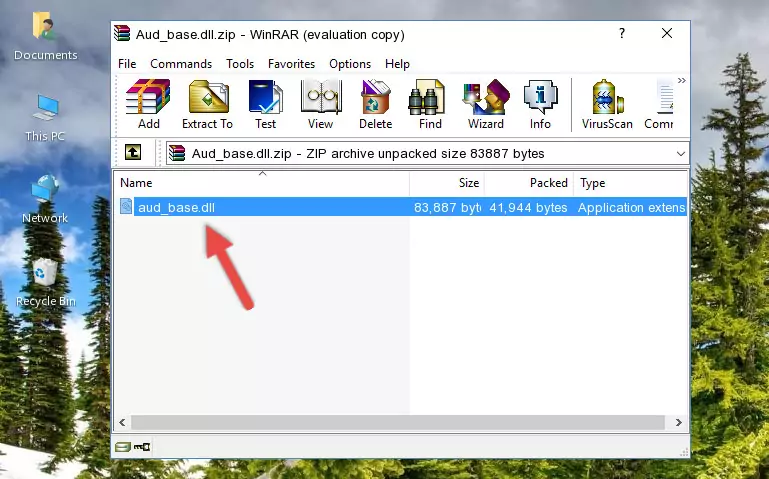Sort files by the Name column
This screenshot has height=479, width=769.
262,183
